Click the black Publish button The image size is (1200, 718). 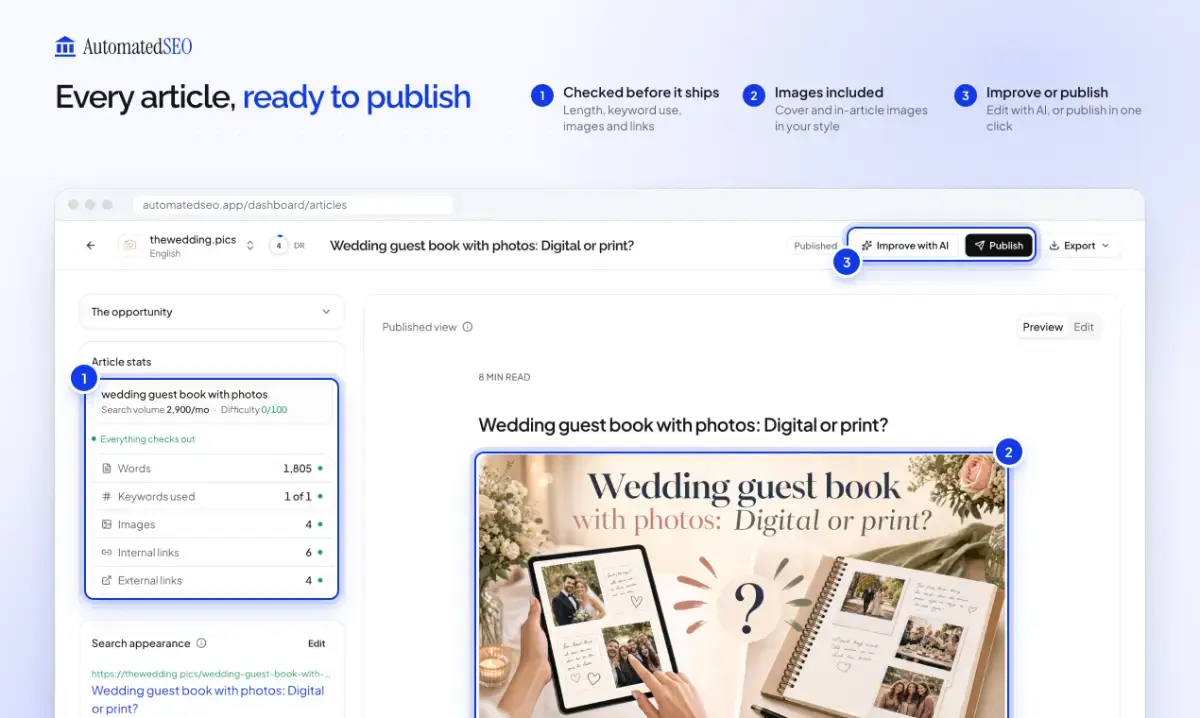pyautogui.click(x=998, y=246)
